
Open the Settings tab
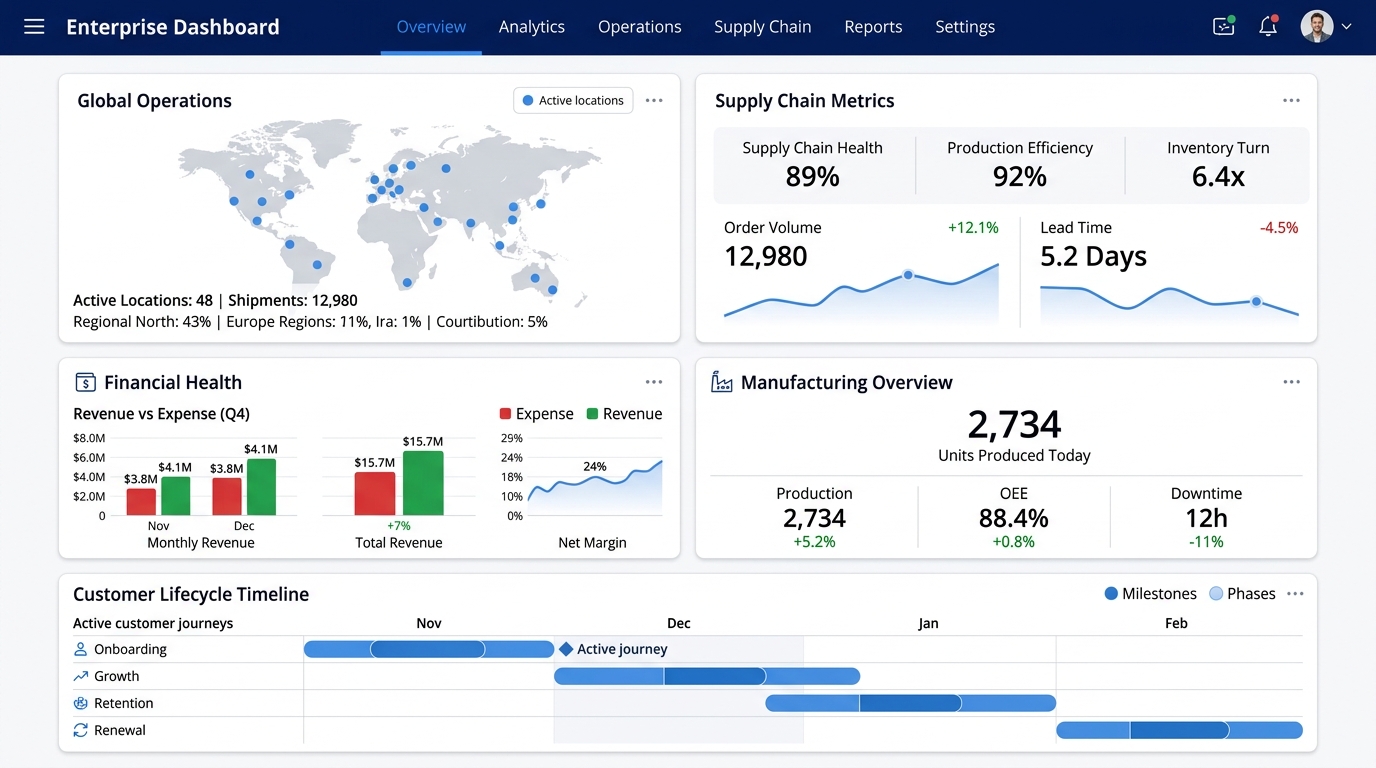965,27
